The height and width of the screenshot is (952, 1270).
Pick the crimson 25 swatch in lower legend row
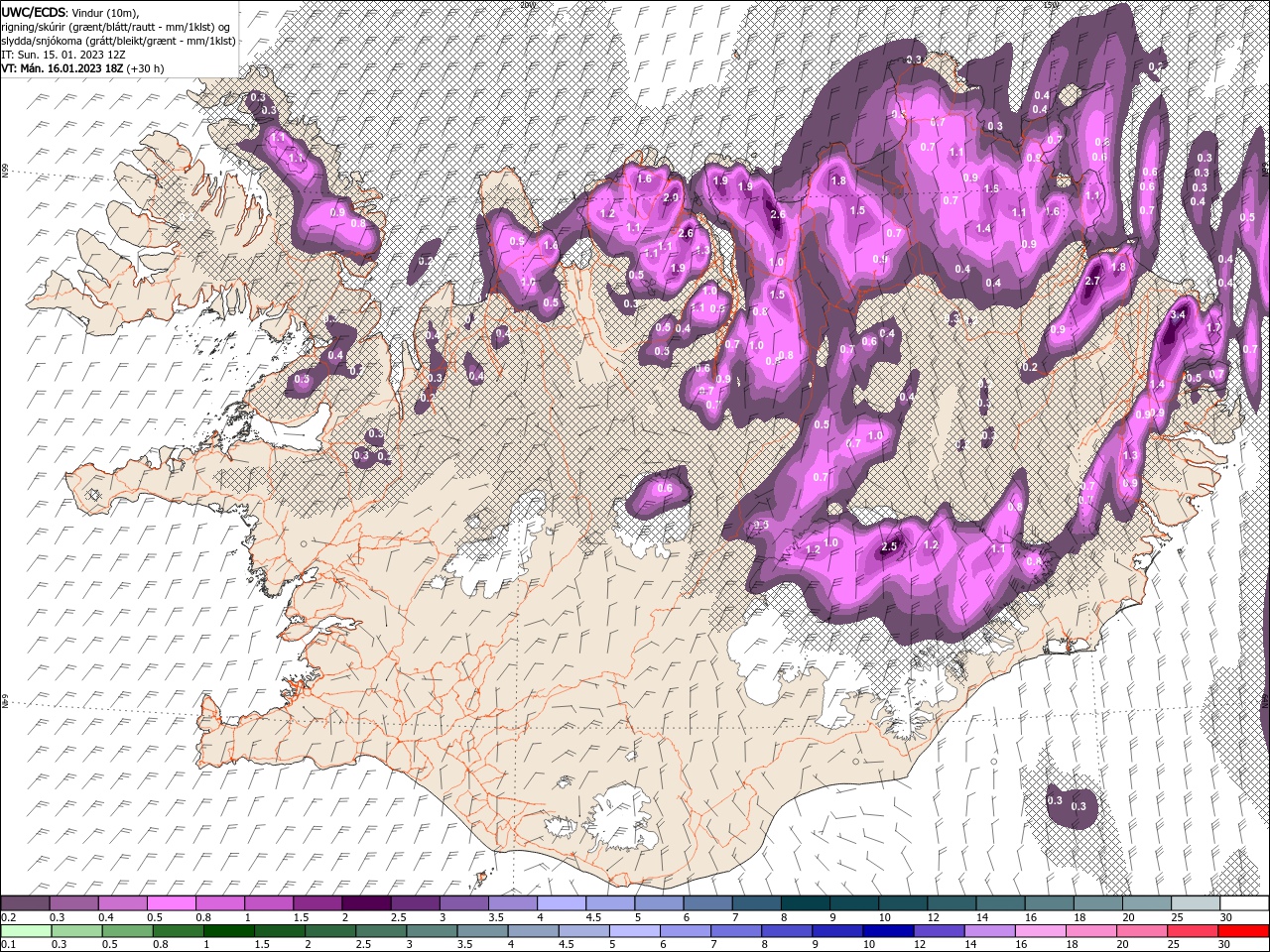click(1193, 931)
